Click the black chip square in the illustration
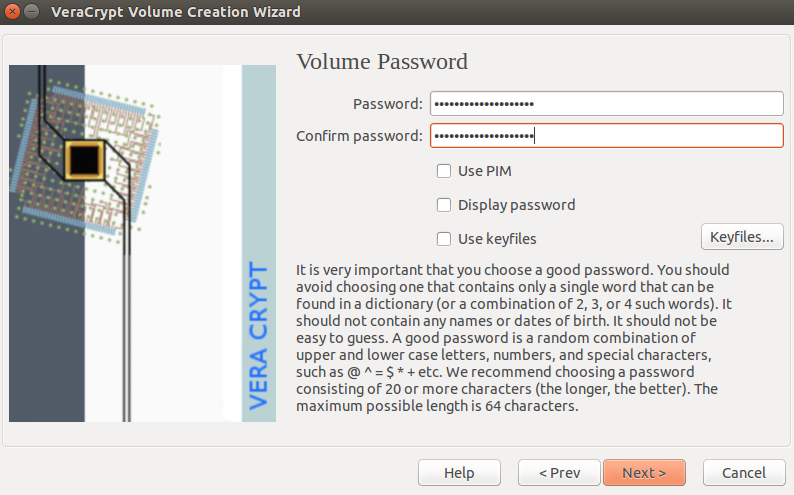794x495 pixels. pos(85,160)
